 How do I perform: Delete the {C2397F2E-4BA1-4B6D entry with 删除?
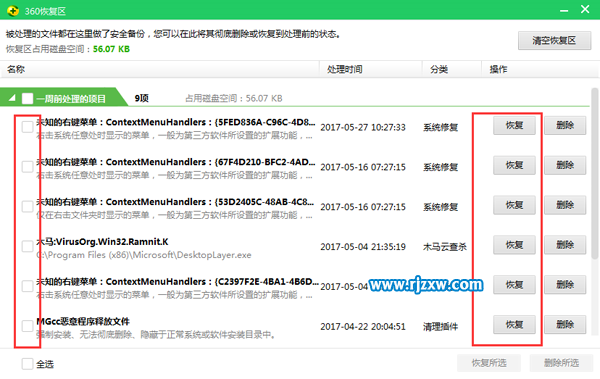[x=565, y=285]
